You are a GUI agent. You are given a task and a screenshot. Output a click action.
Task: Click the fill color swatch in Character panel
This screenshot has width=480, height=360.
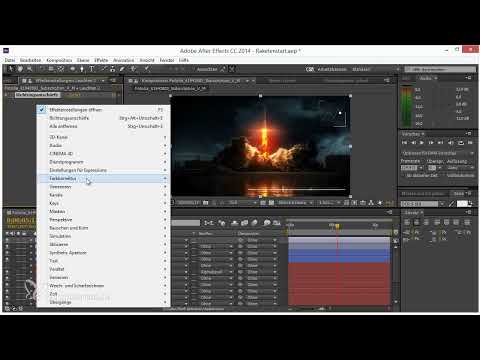(462, 204)
